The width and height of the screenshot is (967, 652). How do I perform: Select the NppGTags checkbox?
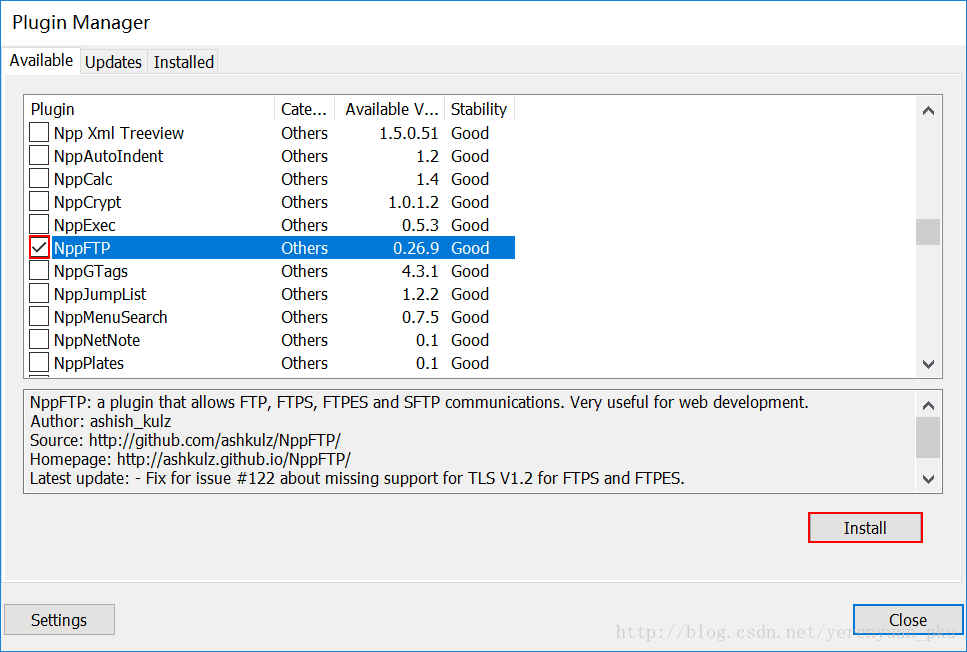click(x=39, y=271)
